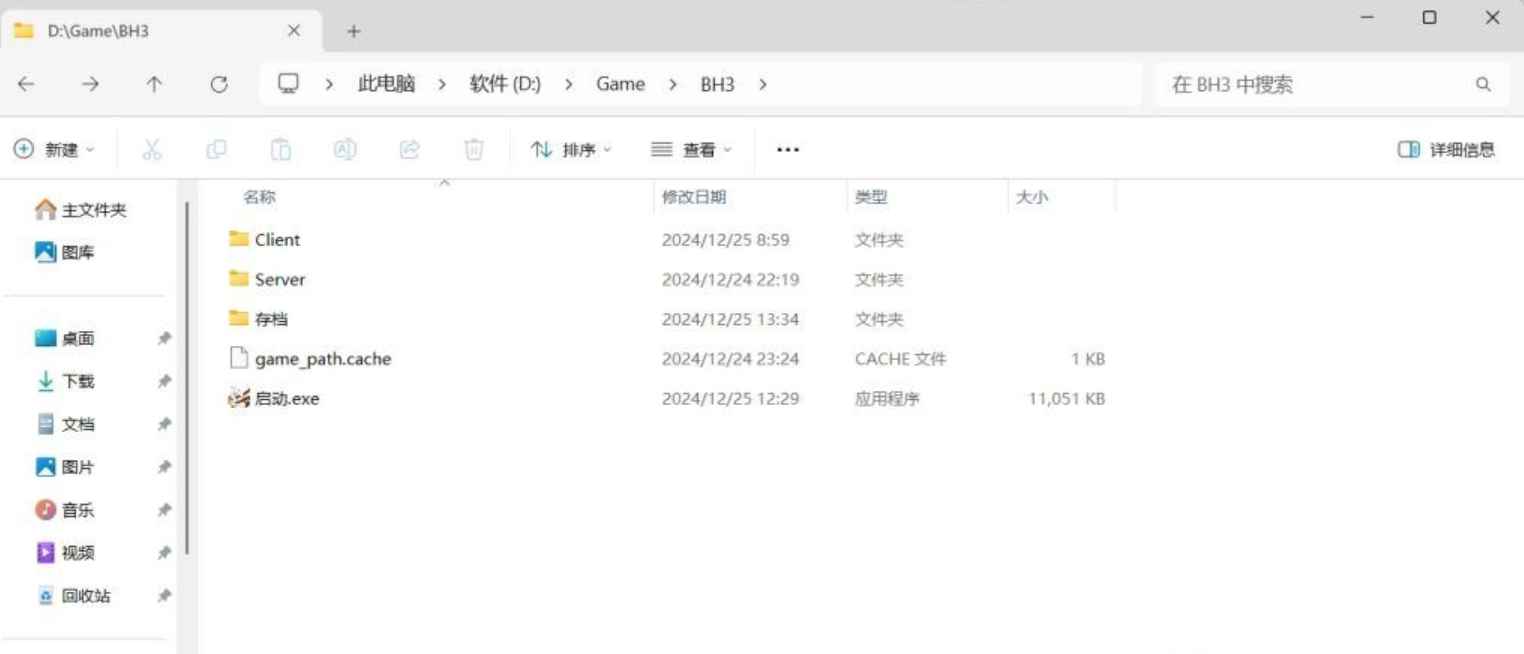
Task: Refresh the current folder view
Action: (219, 84)
